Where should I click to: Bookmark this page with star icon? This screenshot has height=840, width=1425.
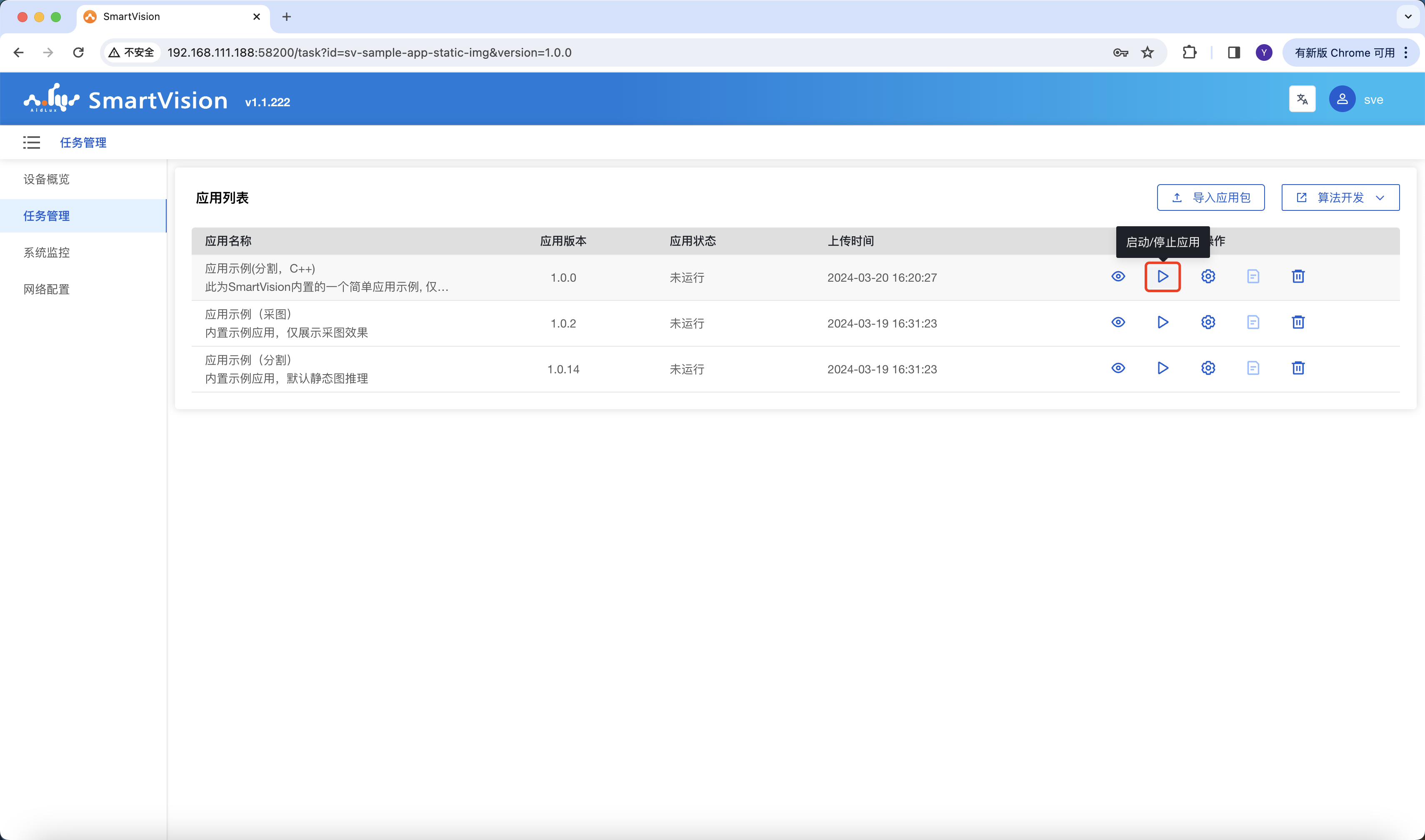[1147, 52]
